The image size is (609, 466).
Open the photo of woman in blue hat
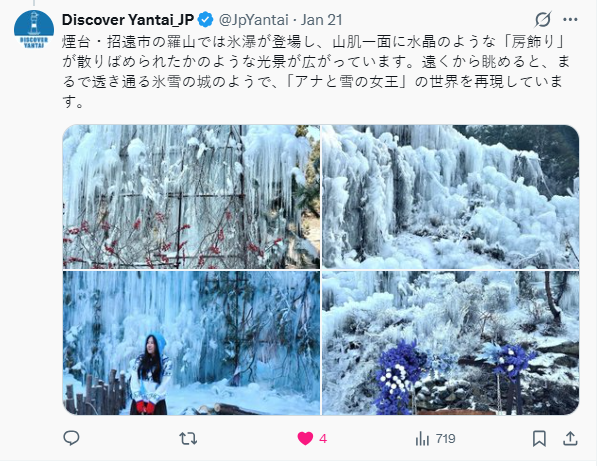click(191, 343)
